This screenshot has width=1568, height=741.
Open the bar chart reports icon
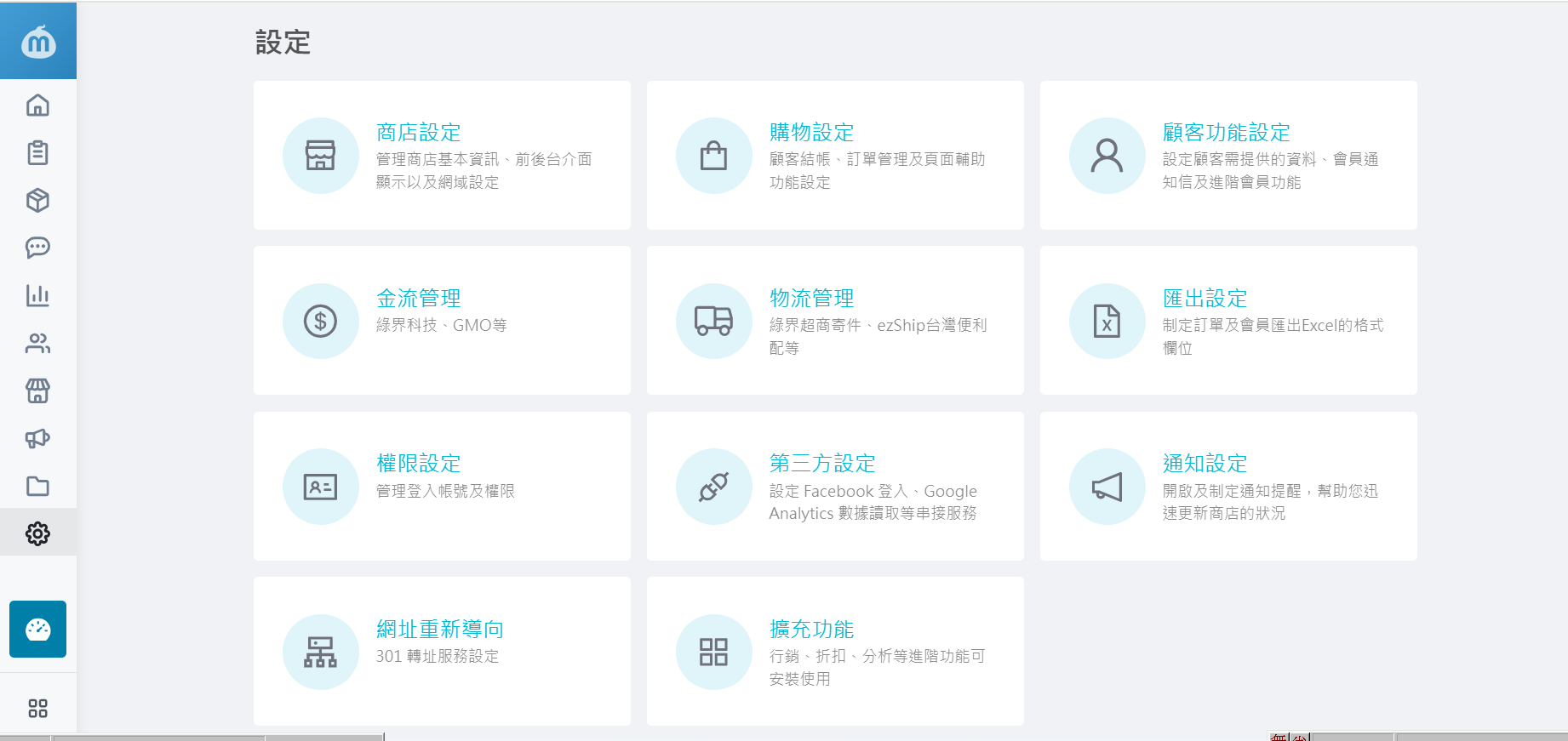pos(37,295)
